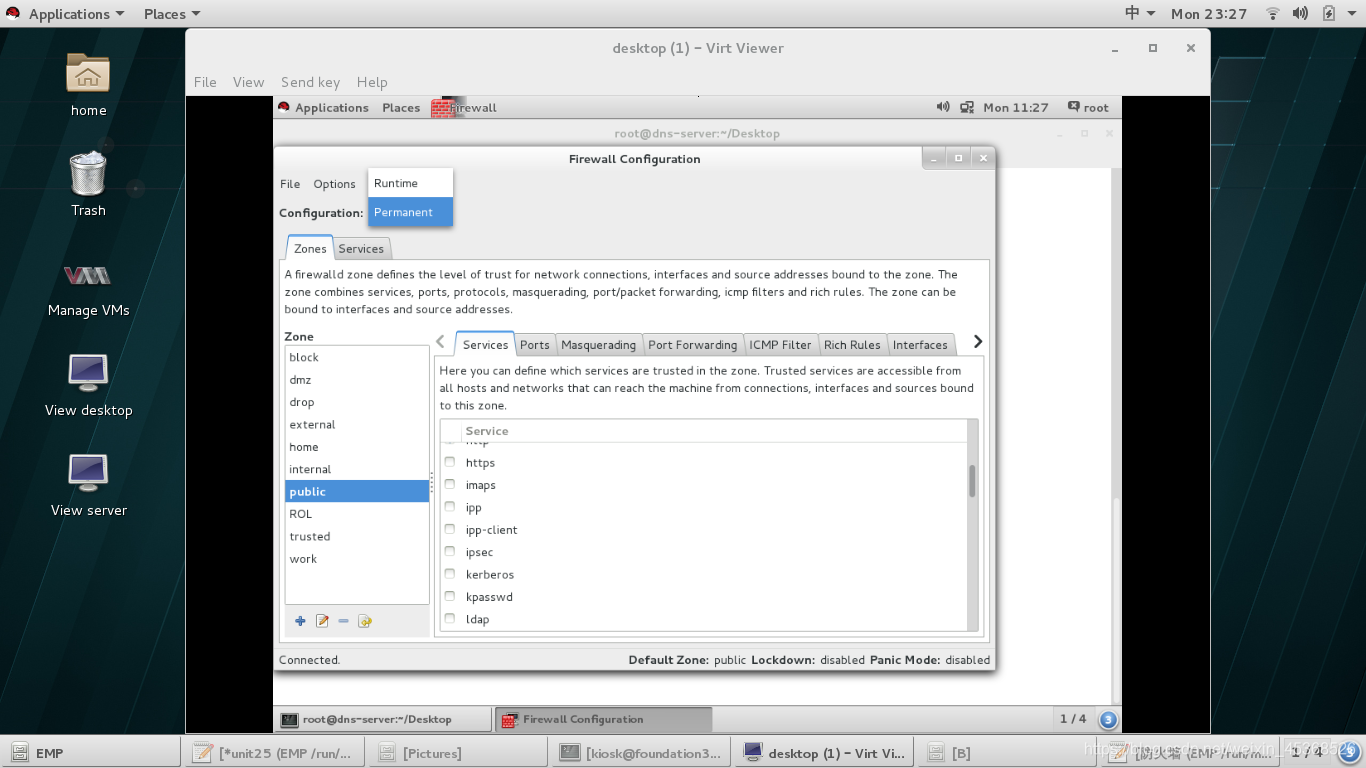This screenshot has height=768, width=1366.
Task: Click the firewall applet icon in guest panel
Action: click(441, 107)
